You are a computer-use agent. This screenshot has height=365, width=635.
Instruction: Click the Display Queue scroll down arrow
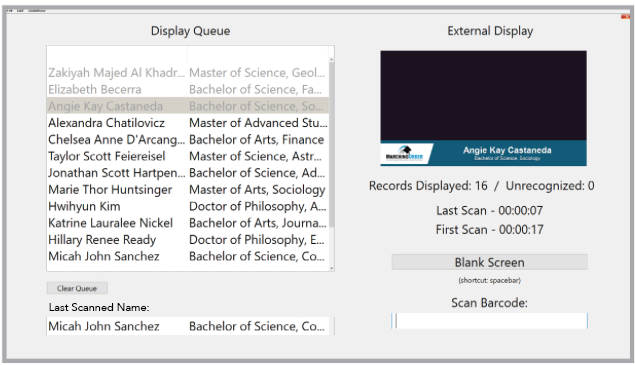[x=332, y=268]
